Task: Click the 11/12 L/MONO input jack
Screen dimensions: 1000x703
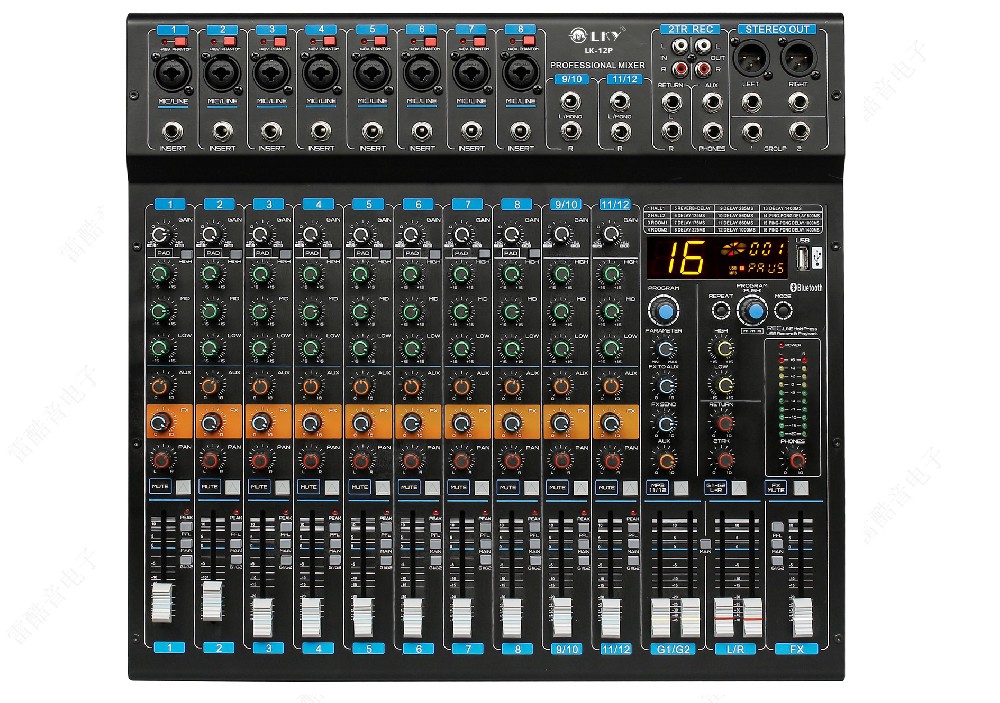Action: [620, 101]
